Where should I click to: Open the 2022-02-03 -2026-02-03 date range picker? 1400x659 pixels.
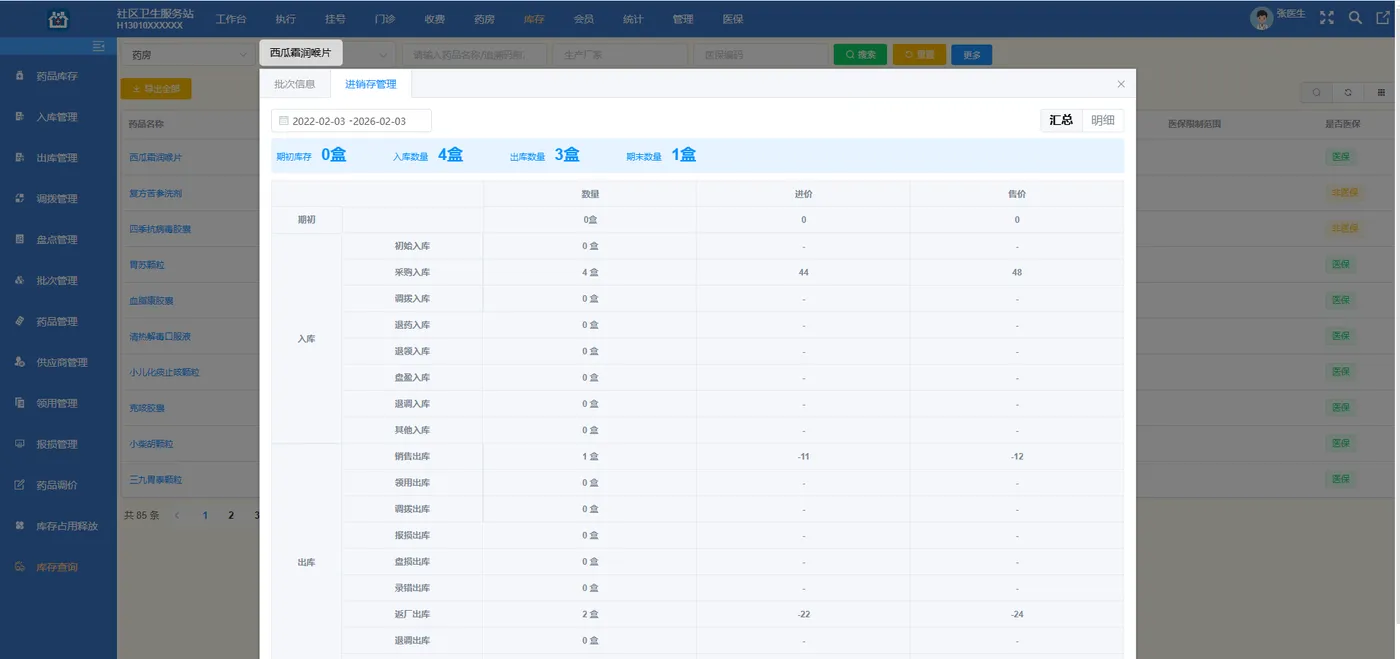pyautogui.click(x=351, y=121)
